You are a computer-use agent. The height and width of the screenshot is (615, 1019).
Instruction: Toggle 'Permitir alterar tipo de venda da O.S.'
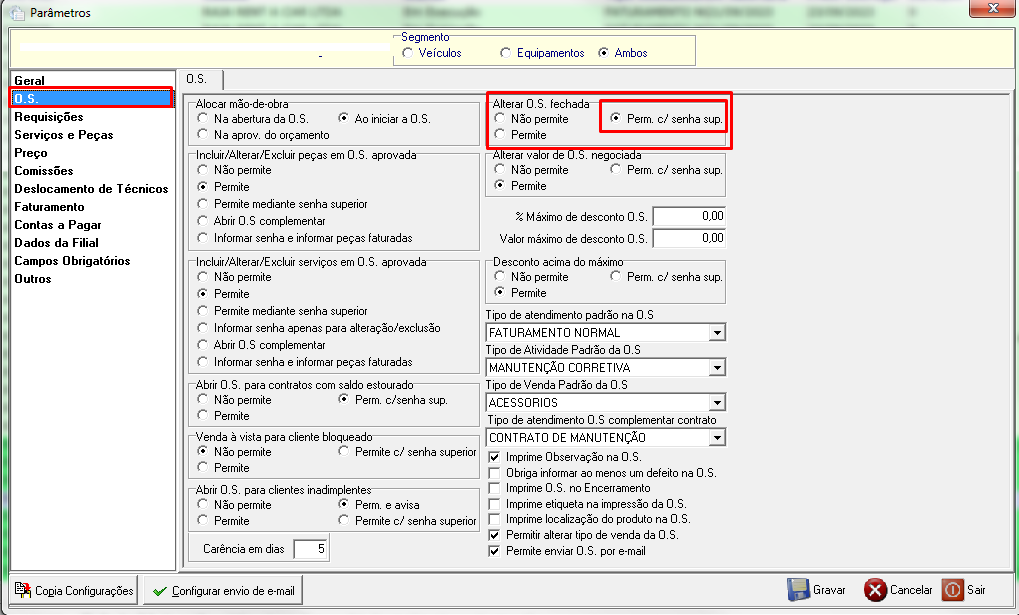[x=495, y=535]
